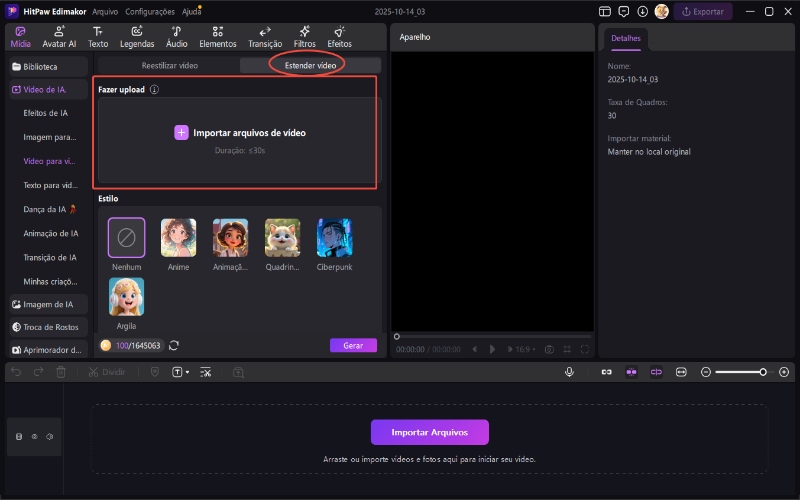Open the Avatar AI tool
Image resolution: width=800 pixels, height=500 pixels.
(59, 37)
